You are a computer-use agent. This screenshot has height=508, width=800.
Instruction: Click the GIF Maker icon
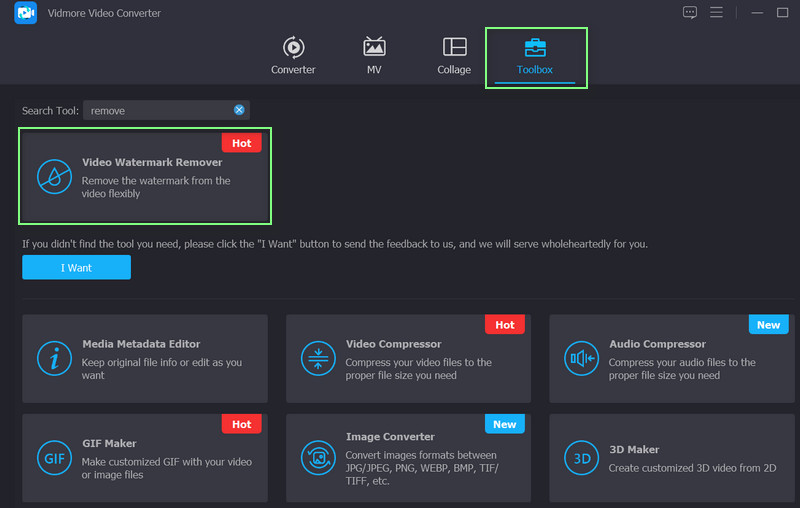54,459
